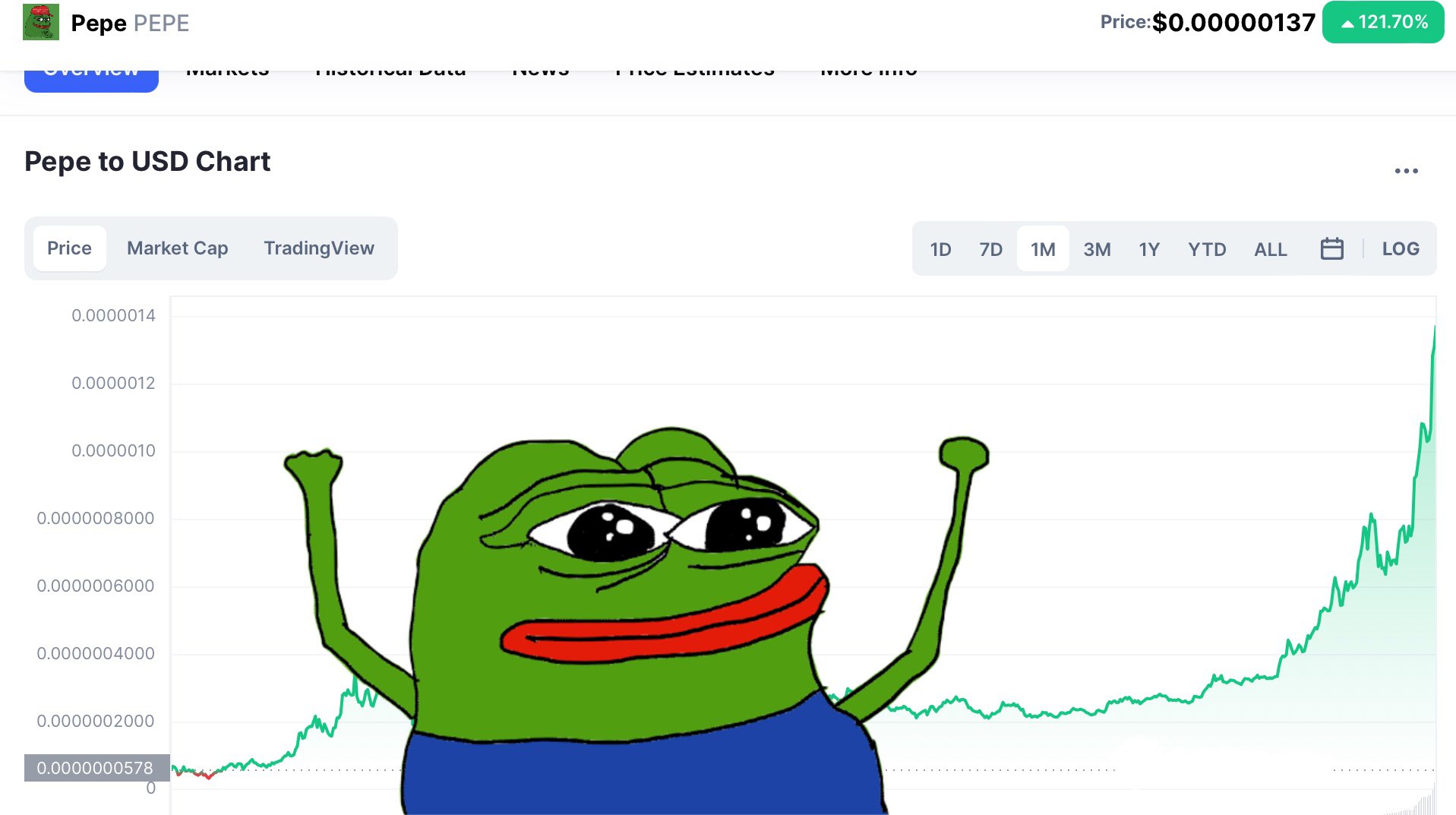
Task: Select the 1M time range
Action: coord(1043,249)
